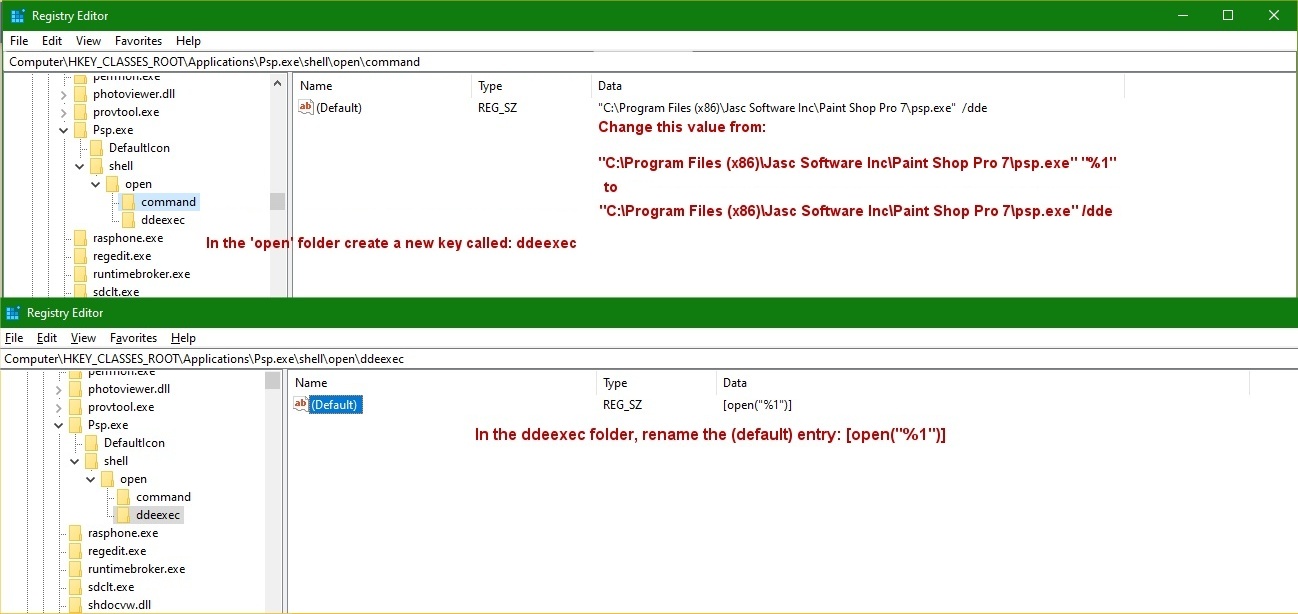
Task: Select ddeexec folder icon in bottom tree
Action: pos(123,515)
